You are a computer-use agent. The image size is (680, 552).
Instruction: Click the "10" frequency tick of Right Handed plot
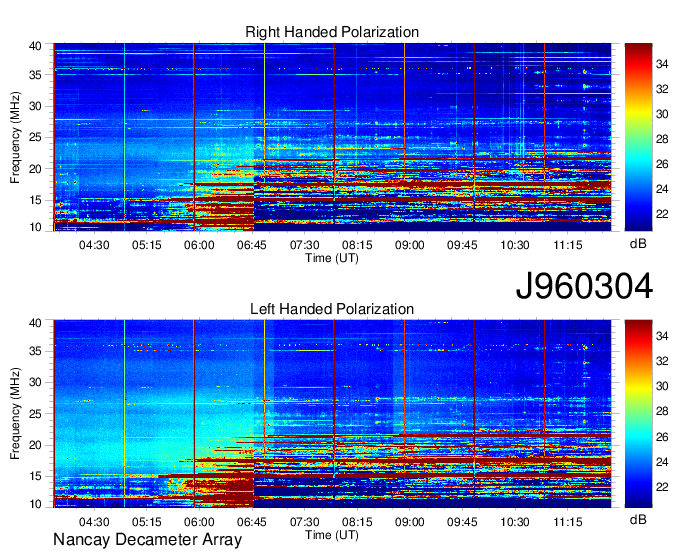tap(35, 227)
